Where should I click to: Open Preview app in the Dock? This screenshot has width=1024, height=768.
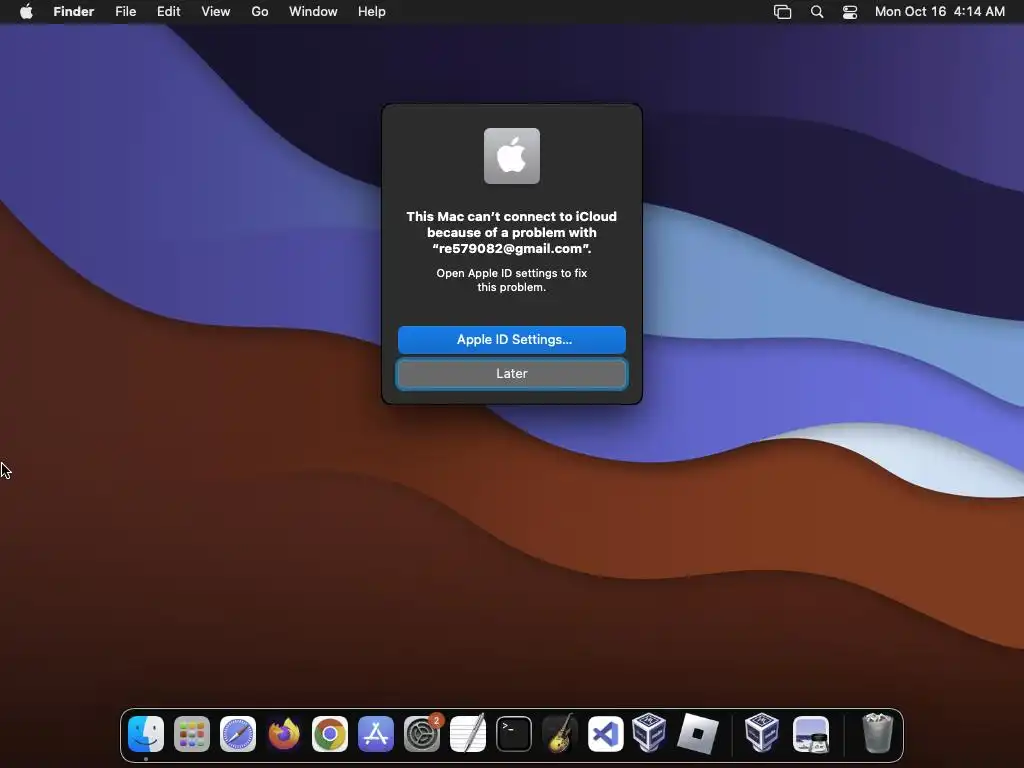pos(810,734)
